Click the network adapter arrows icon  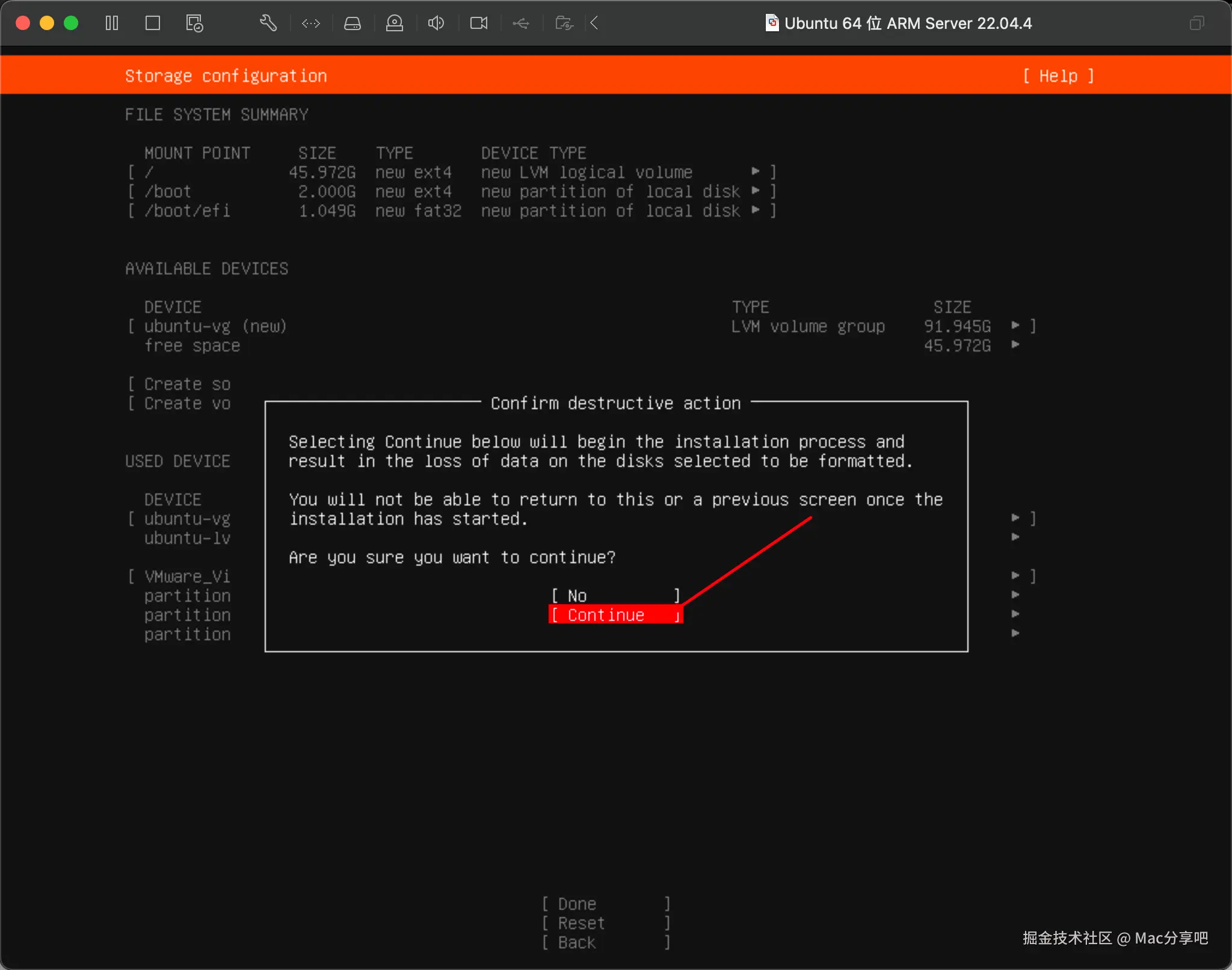(311, 23)
